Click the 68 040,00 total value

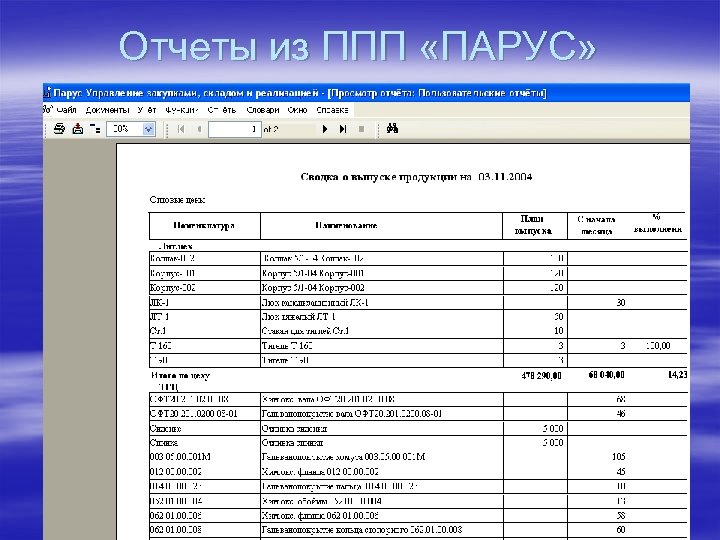tap(606, 375)
